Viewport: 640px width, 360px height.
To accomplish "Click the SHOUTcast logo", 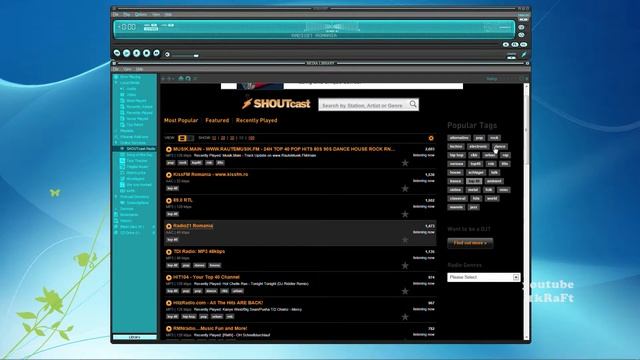I will pyautogui.click(x=276, y=104).
